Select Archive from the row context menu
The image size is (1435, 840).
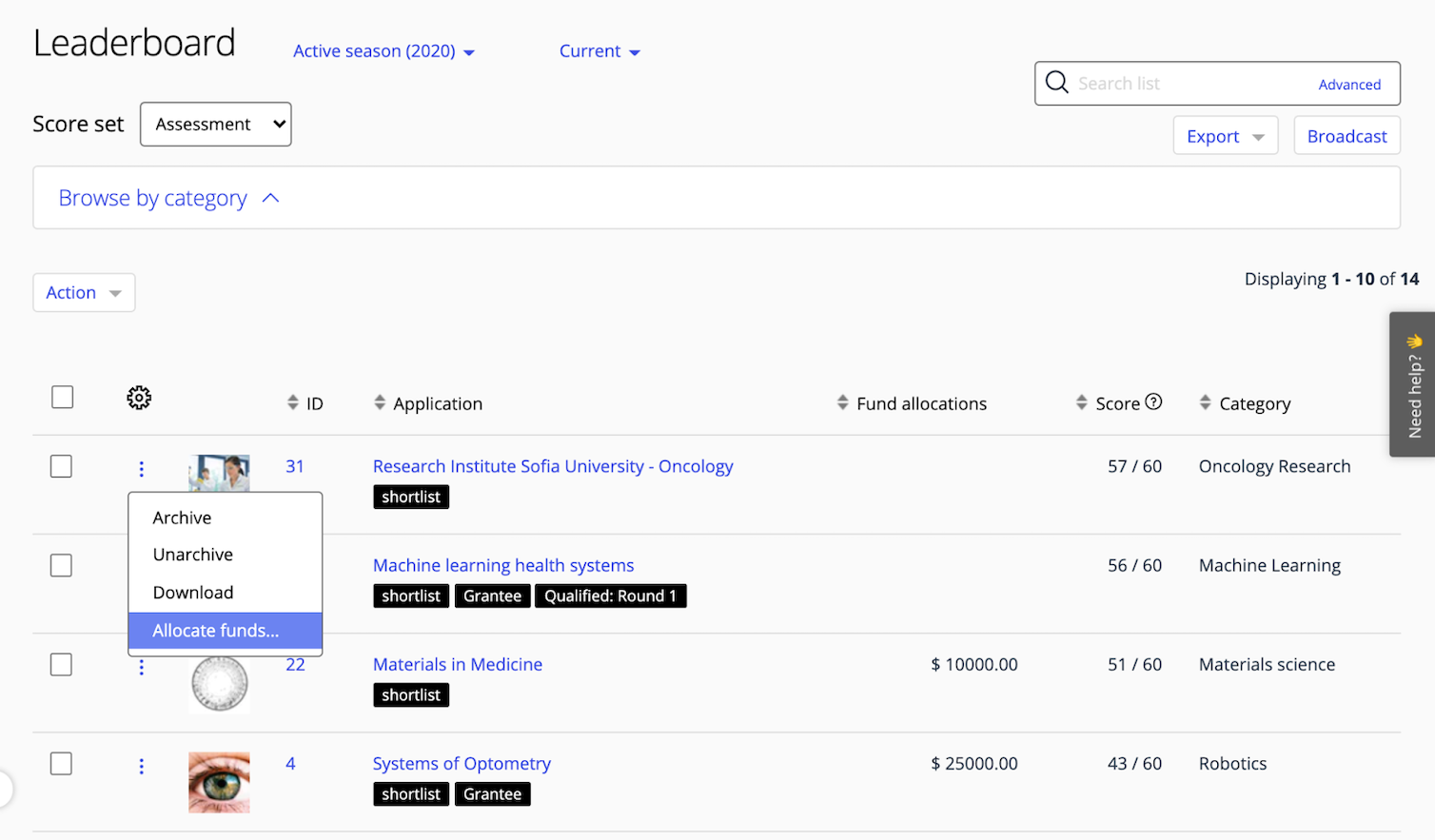pyautogui.click(x=182, y=518)
